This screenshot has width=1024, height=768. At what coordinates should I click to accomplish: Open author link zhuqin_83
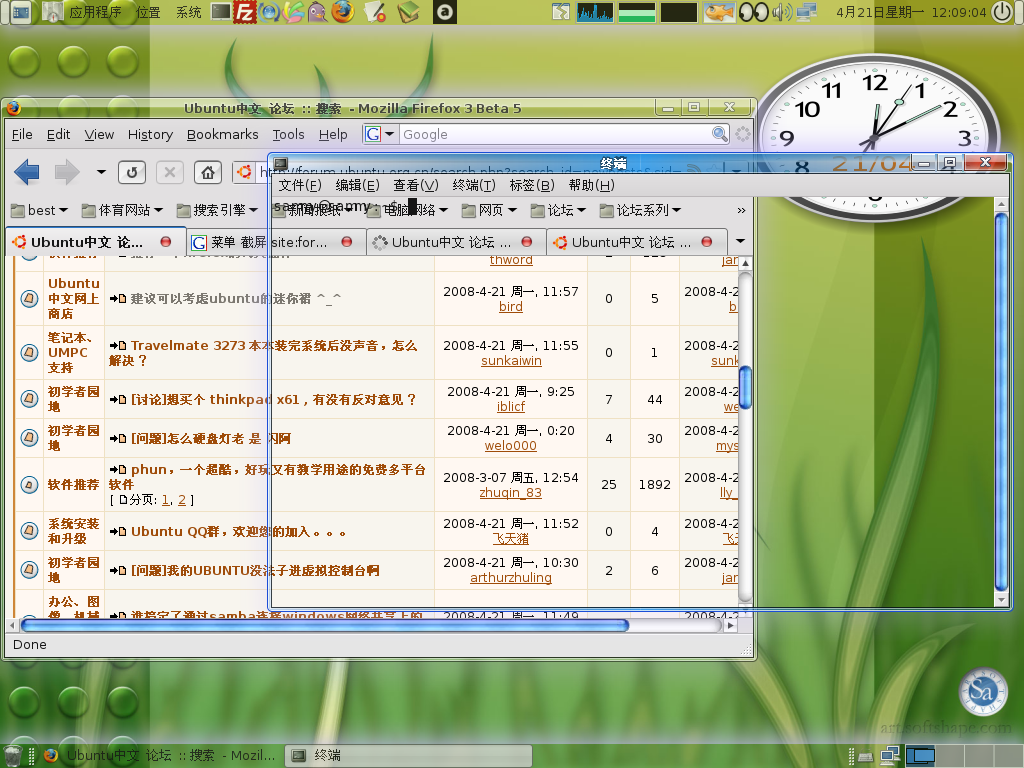(x=511, y=492)
